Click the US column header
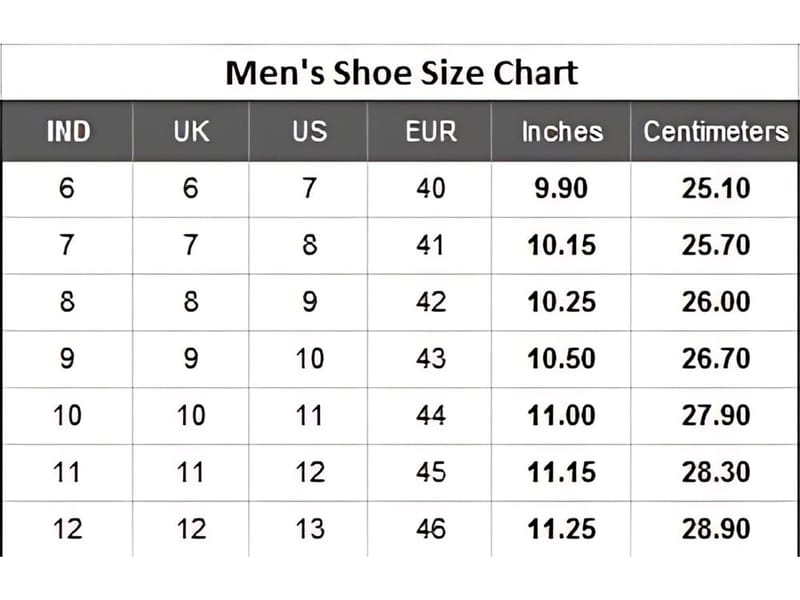The height and width of the screenshot is (600, 800). [309, 131]
